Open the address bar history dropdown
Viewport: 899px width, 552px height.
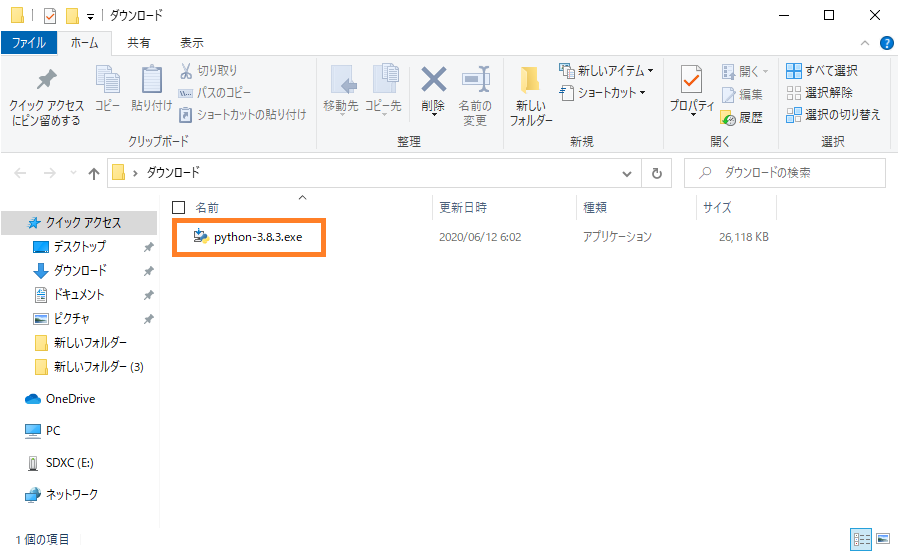tap(627, 173)
